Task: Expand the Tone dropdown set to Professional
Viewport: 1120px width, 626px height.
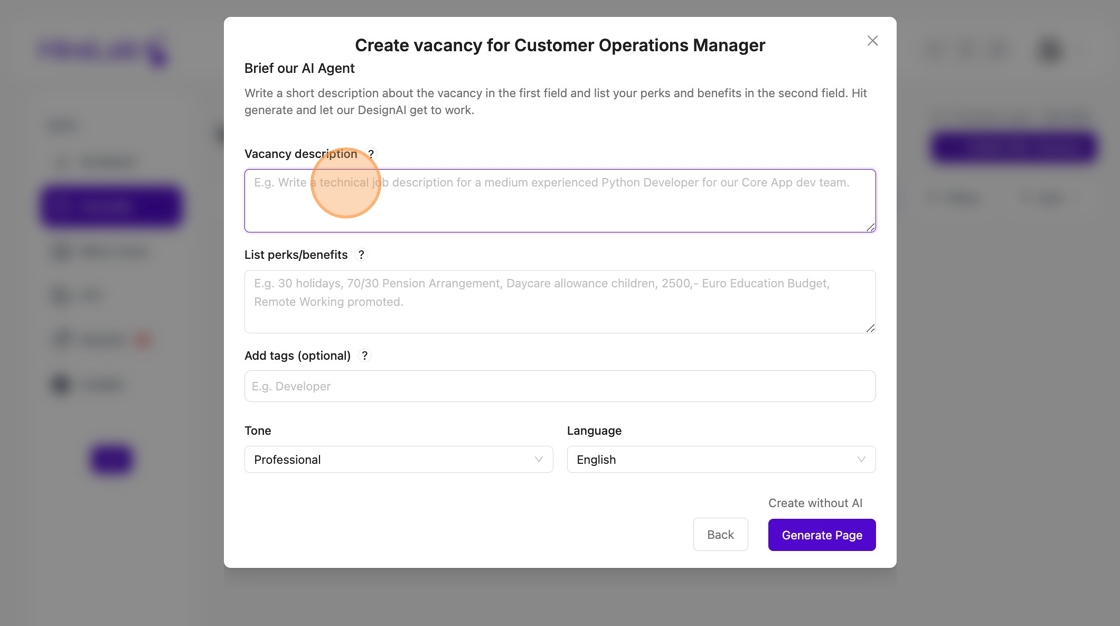Action: 398,460
